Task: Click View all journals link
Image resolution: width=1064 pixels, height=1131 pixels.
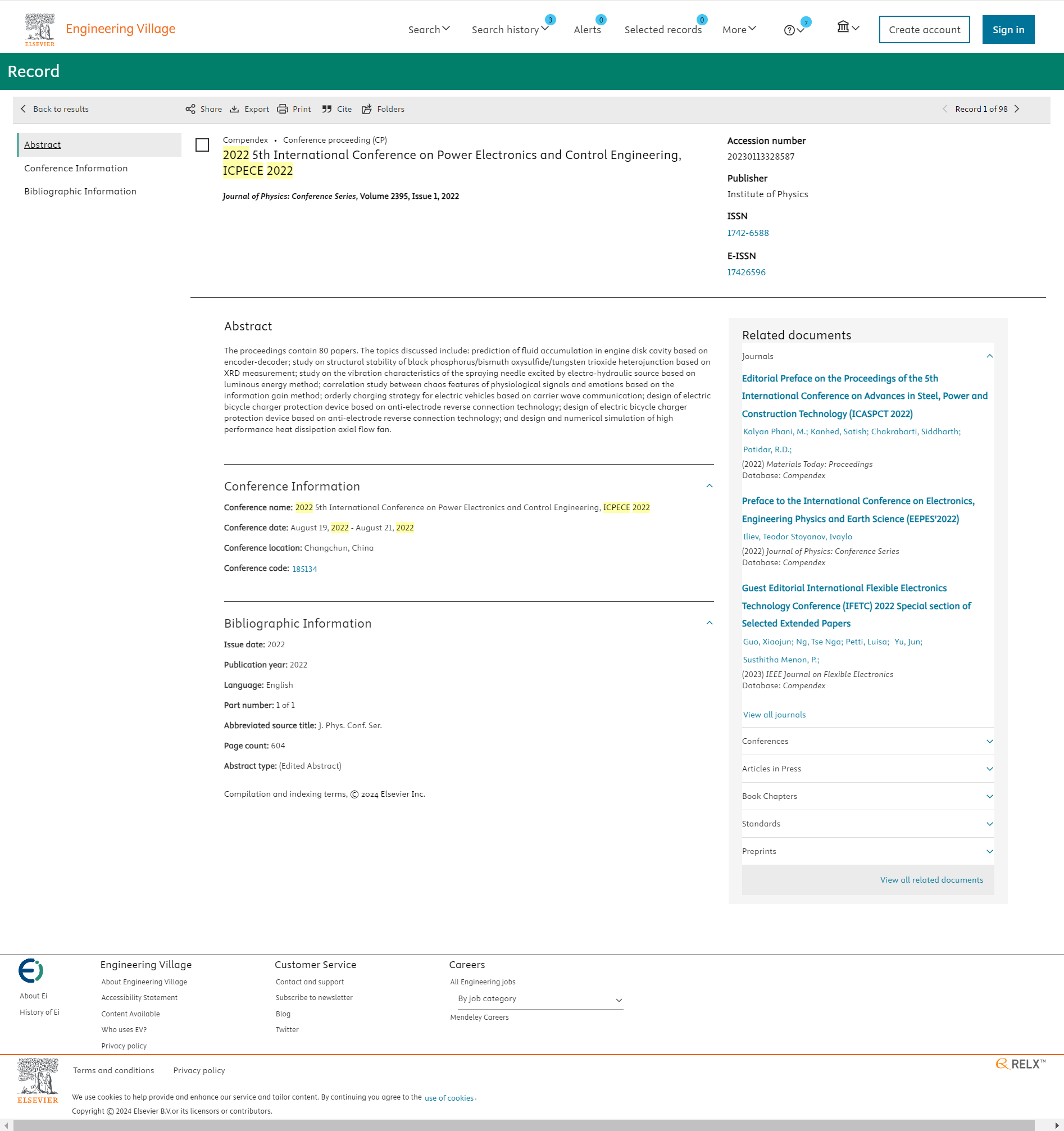Action: coord(774,715)
